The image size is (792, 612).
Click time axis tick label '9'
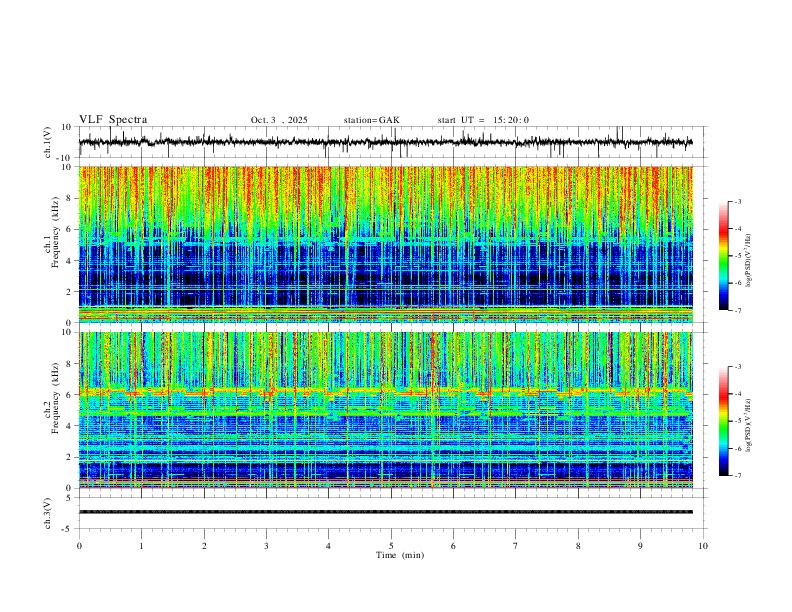click(x=640, y=546)
